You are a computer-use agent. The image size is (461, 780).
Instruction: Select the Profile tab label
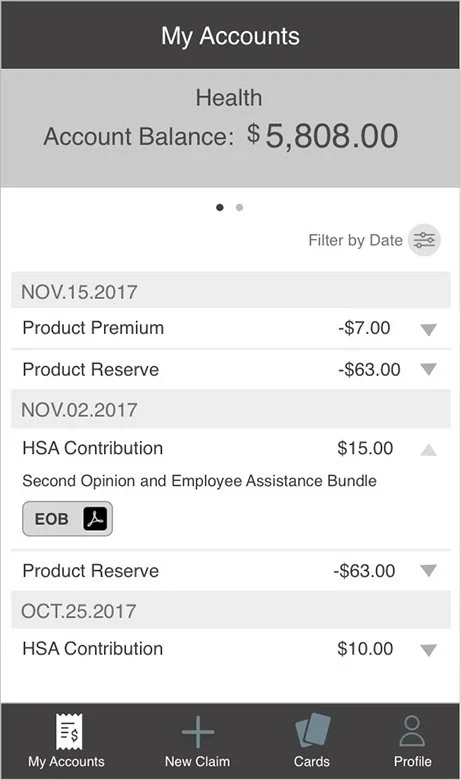412,761
